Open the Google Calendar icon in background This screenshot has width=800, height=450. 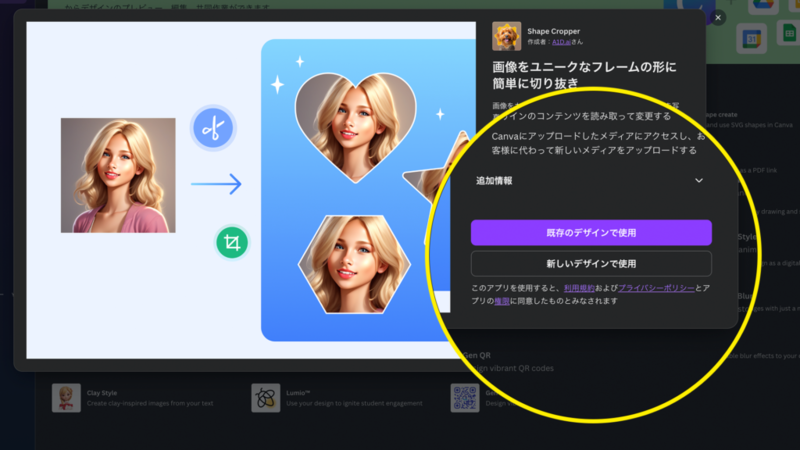(x=752, y=39)
